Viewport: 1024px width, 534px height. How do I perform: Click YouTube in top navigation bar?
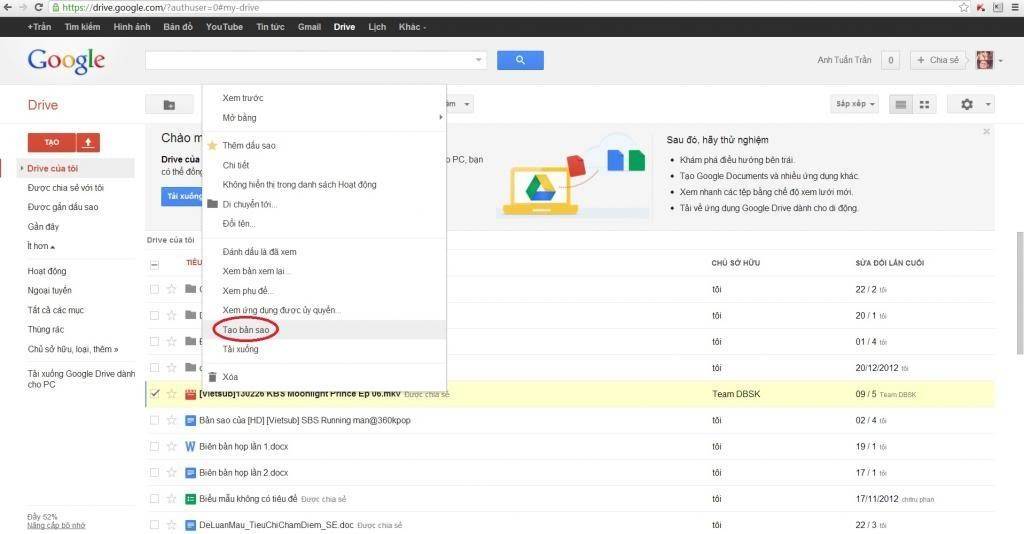point(224,27)
